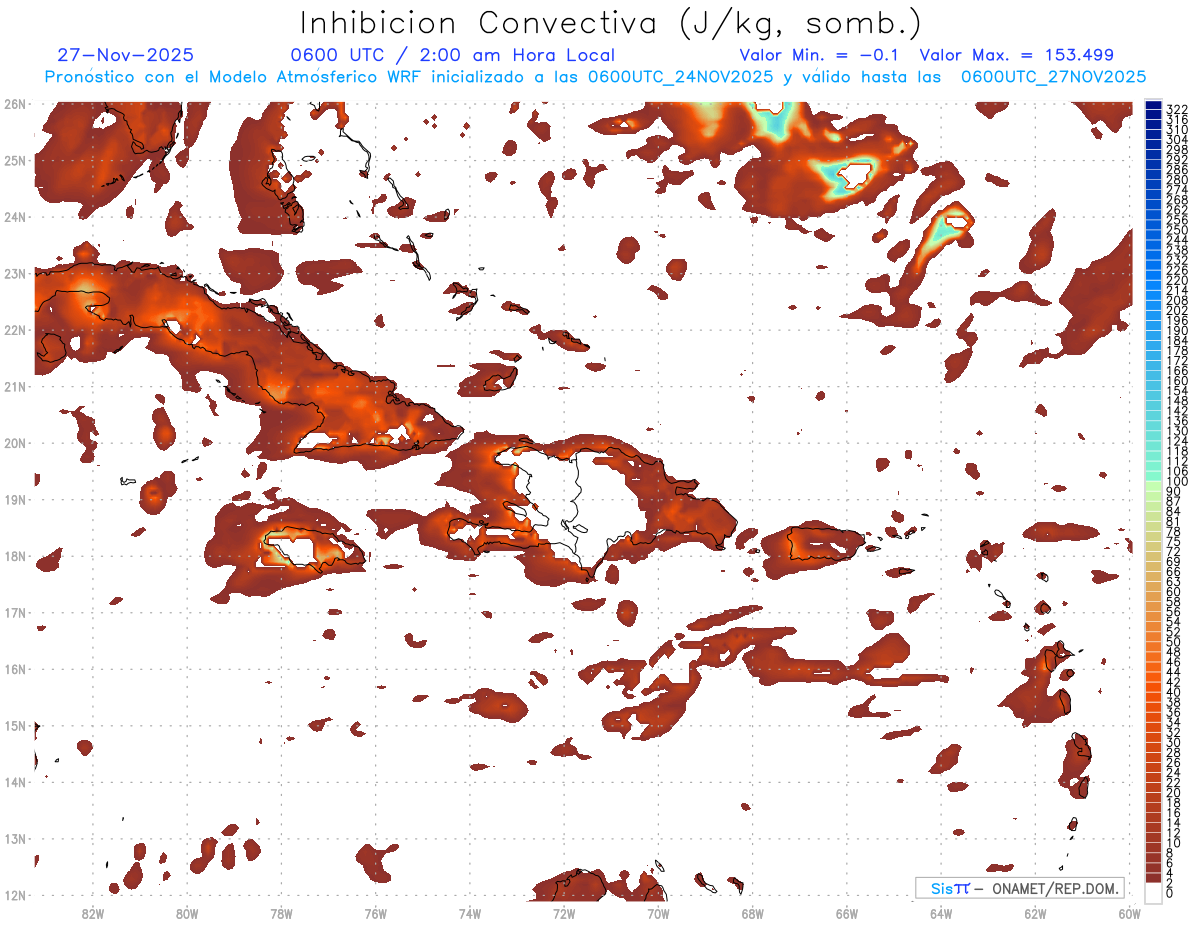This screenshot has height=927, width=1200.
Task: Click the colorbar value '160'
Action: (1177, 381)
